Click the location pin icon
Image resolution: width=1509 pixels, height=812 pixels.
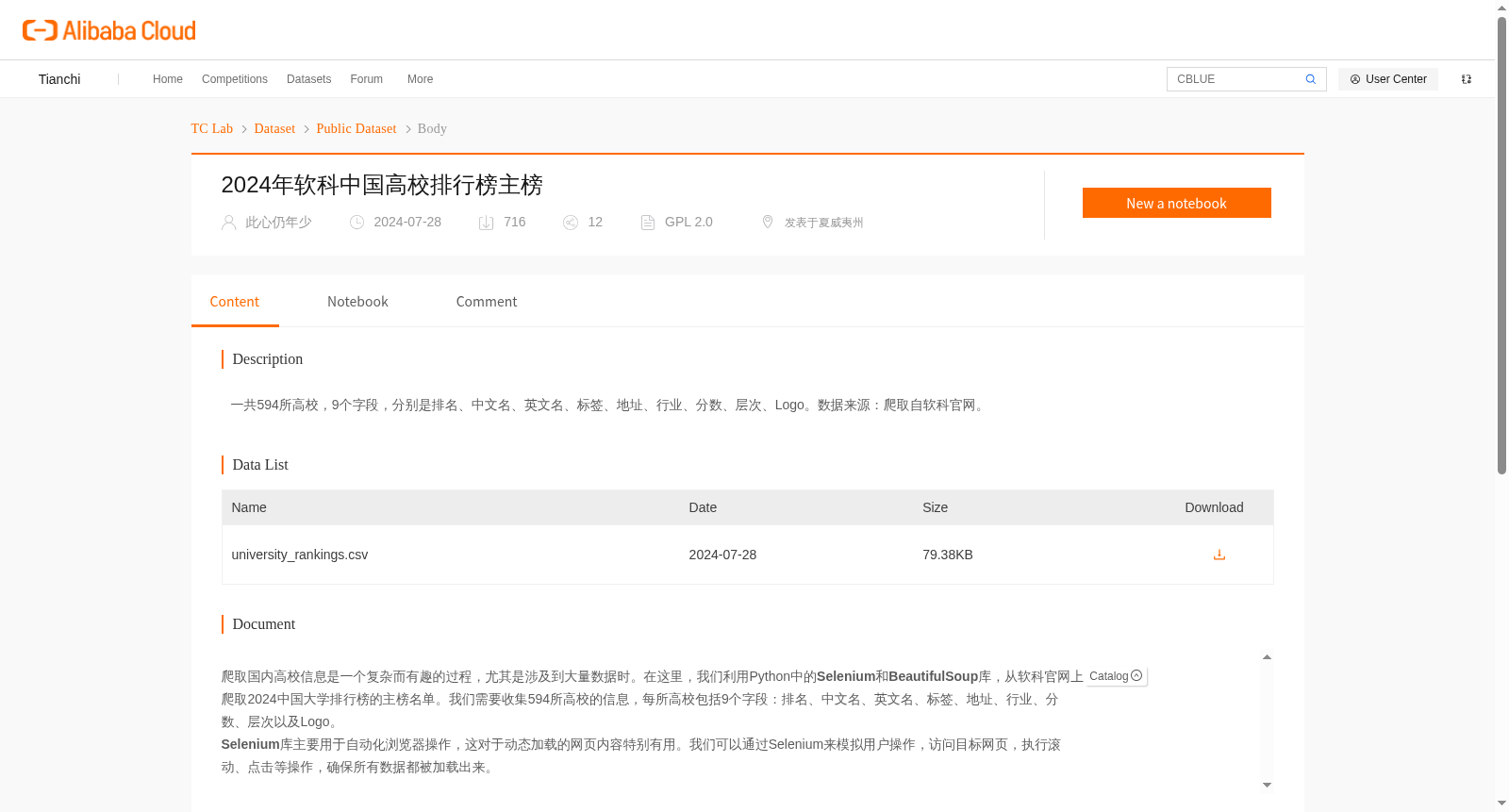click(x=768, y=222)
